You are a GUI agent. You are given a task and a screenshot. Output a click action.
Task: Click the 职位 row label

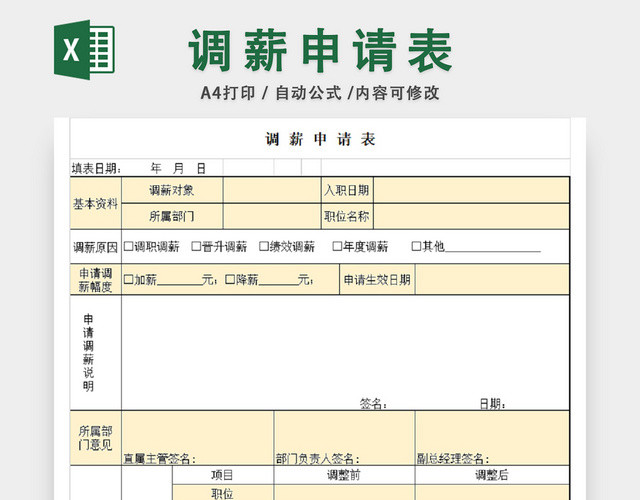[223, 493]
